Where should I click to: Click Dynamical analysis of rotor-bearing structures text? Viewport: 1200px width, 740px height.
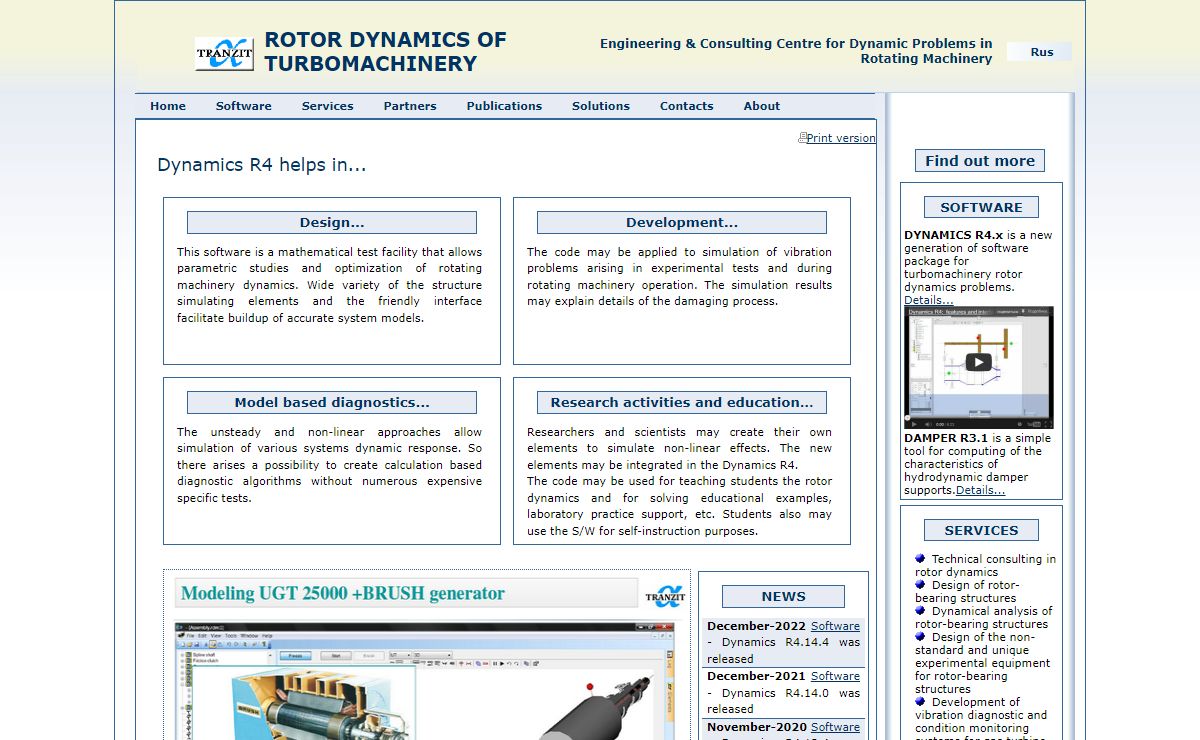pyautogui.click(x=984, y=618)
